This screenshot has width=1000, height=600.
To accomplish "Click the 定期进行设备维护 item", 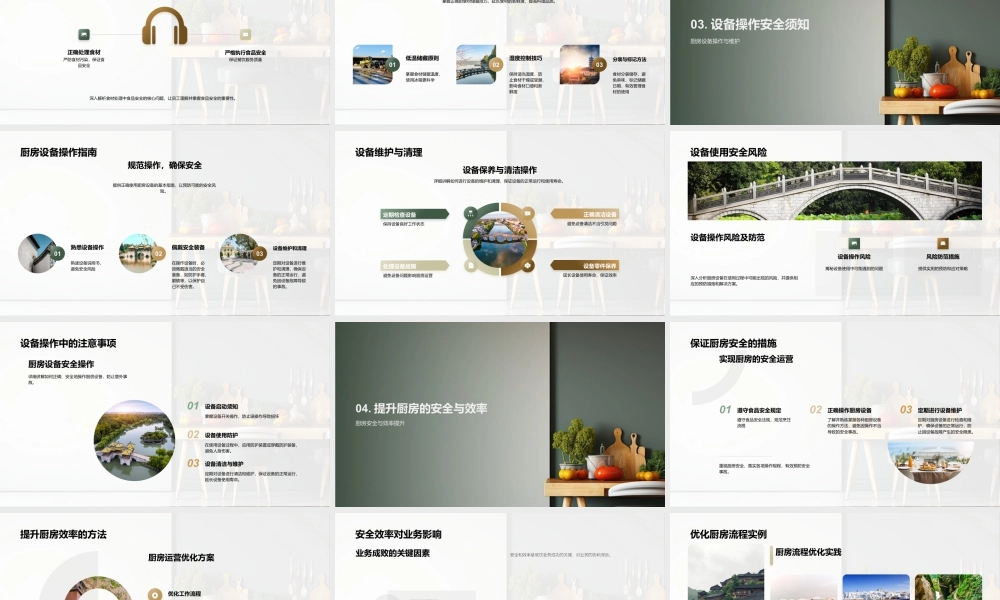I will 940,410.
